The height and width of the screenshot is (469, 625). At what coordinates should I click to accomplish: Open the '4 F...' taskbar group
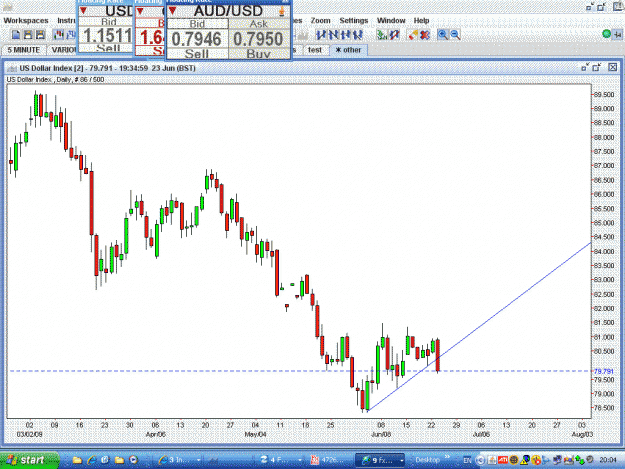(x=279, y=461)
